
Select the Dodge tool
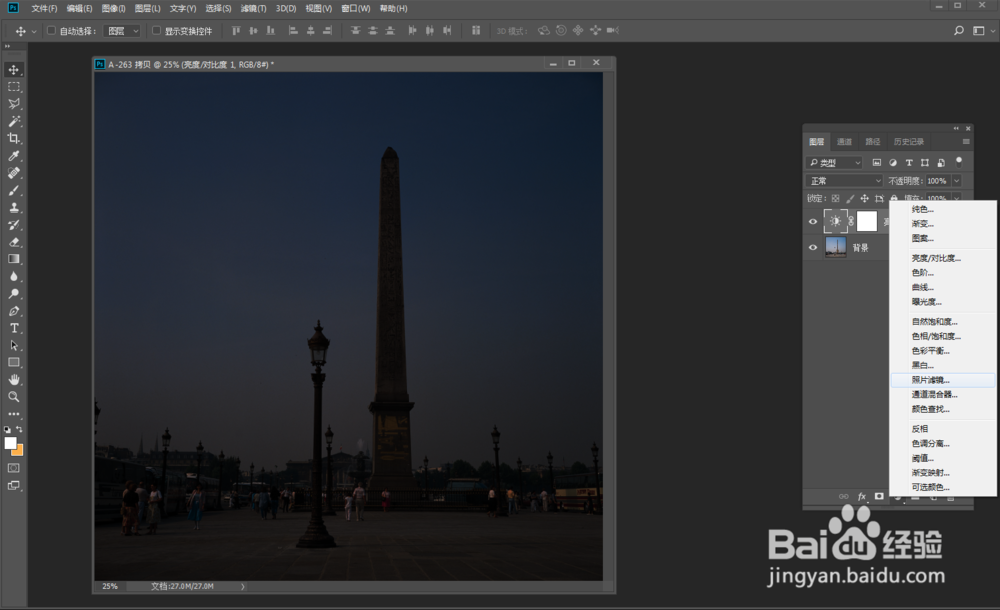coord(13,294)
